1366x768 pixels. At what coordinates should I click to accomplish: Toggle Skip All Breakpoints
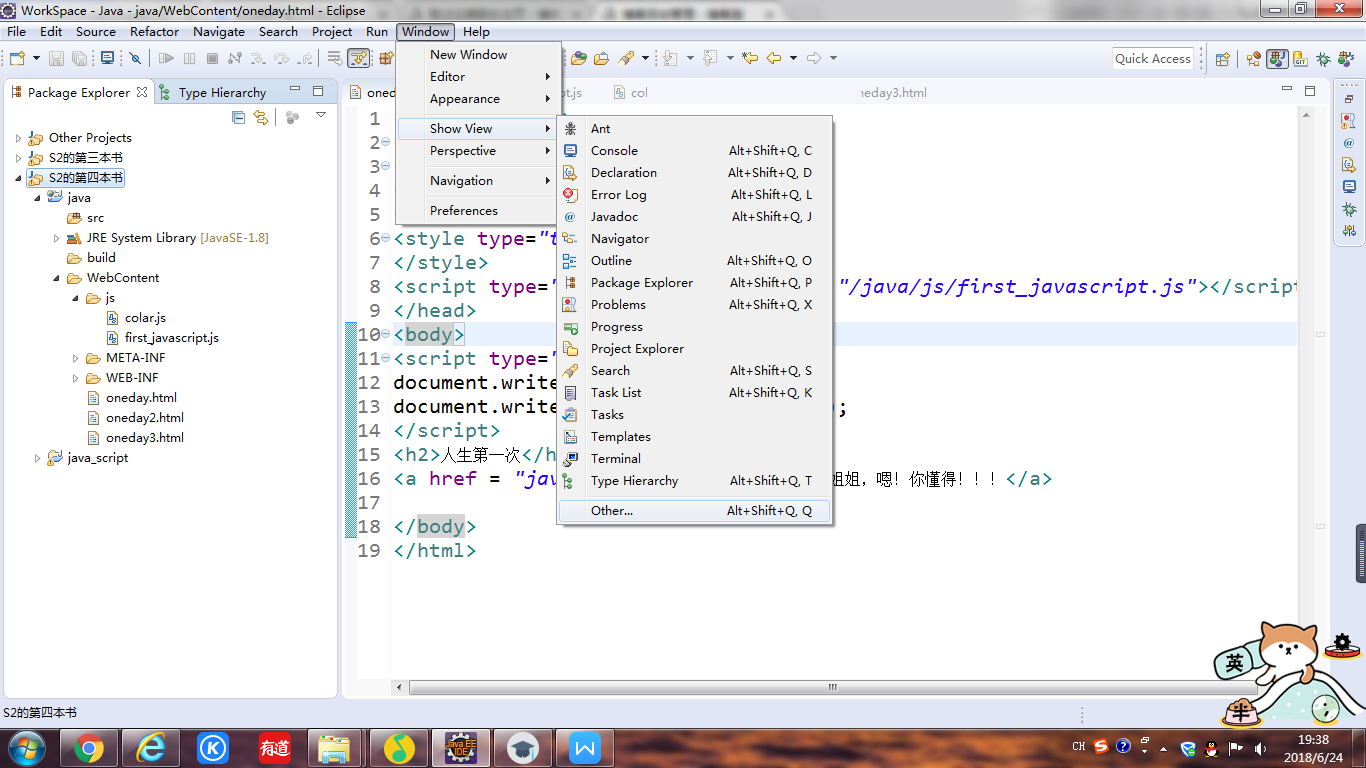(135, 58)
